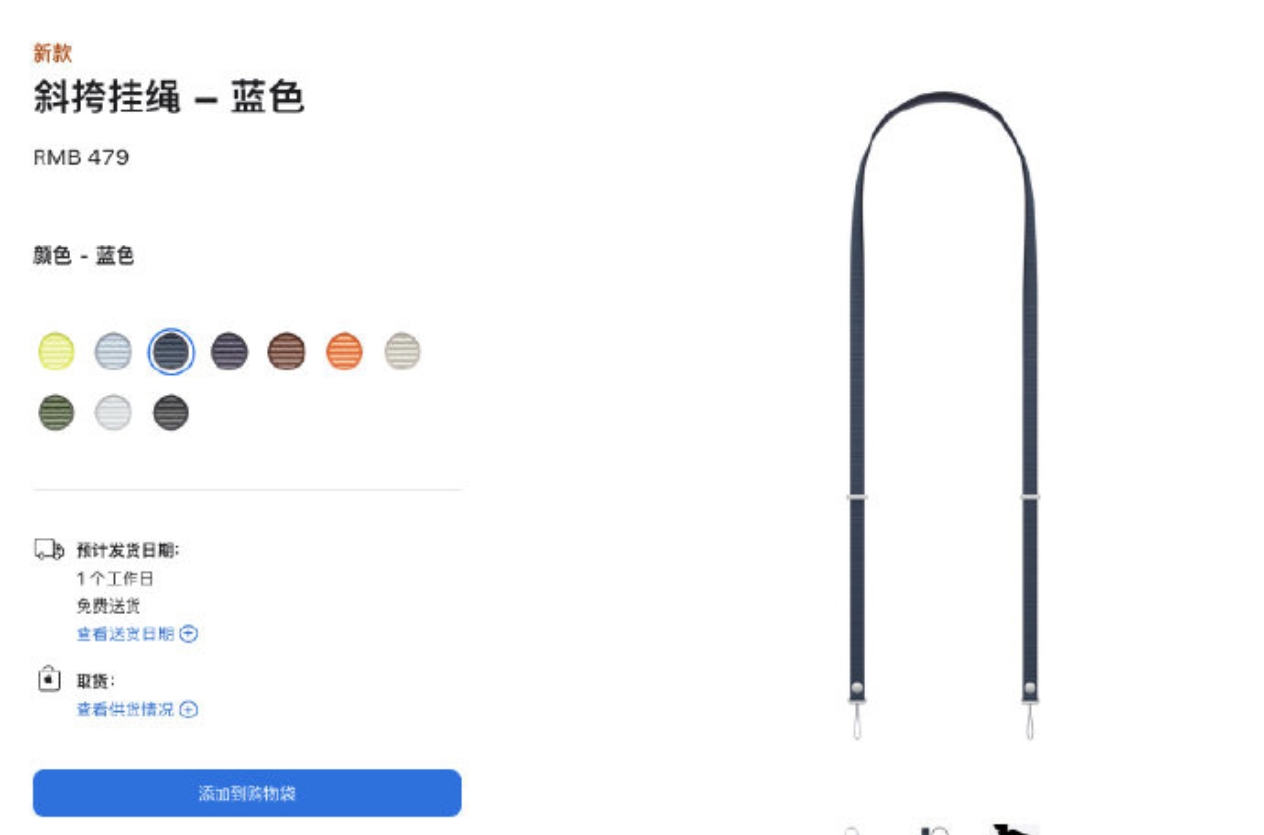Screen dimensions: 1264x835
Task: Select the selected blue strap color swatch
Action: tap(171, 352)
